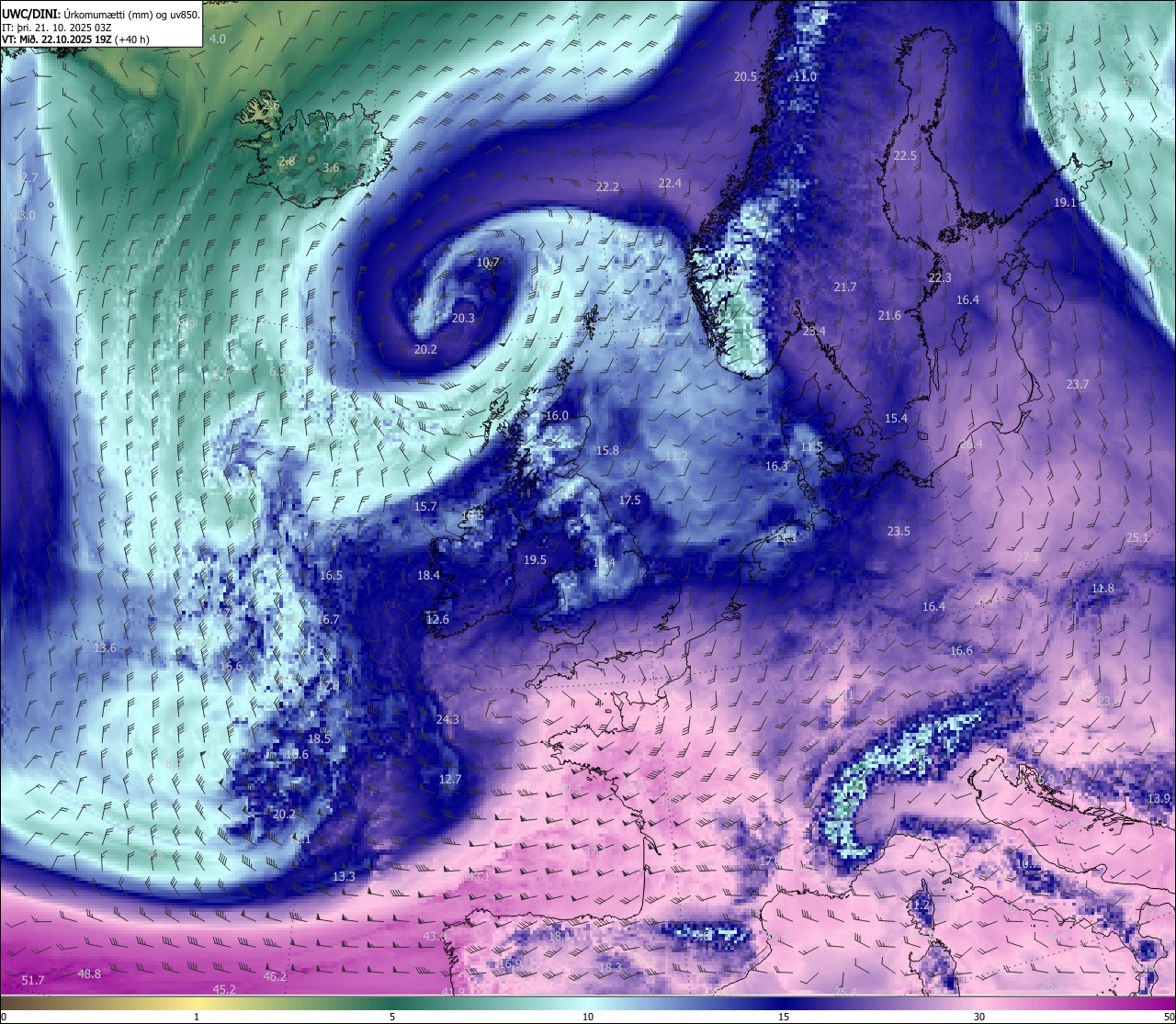Click the 50 tick label on the legend
The height and width of the screenshot is (1024, 1176).
coord(1169,1017)
